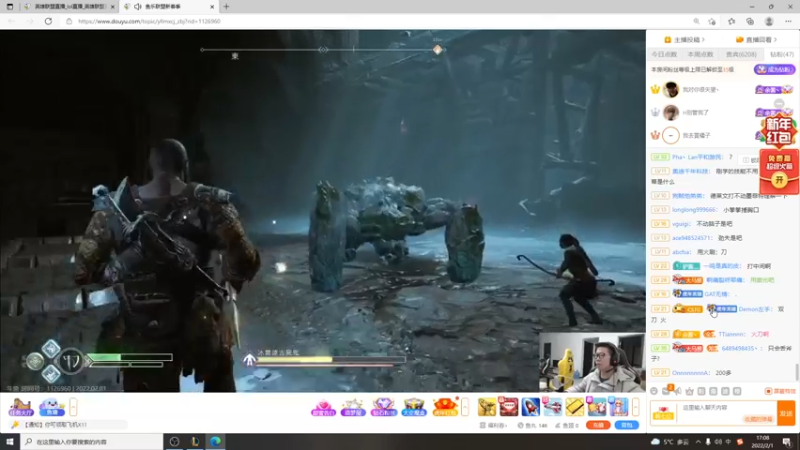Show hidden system tray icons chevron
This screenshot has height=450, width=800.
click(x=698, y=441)
